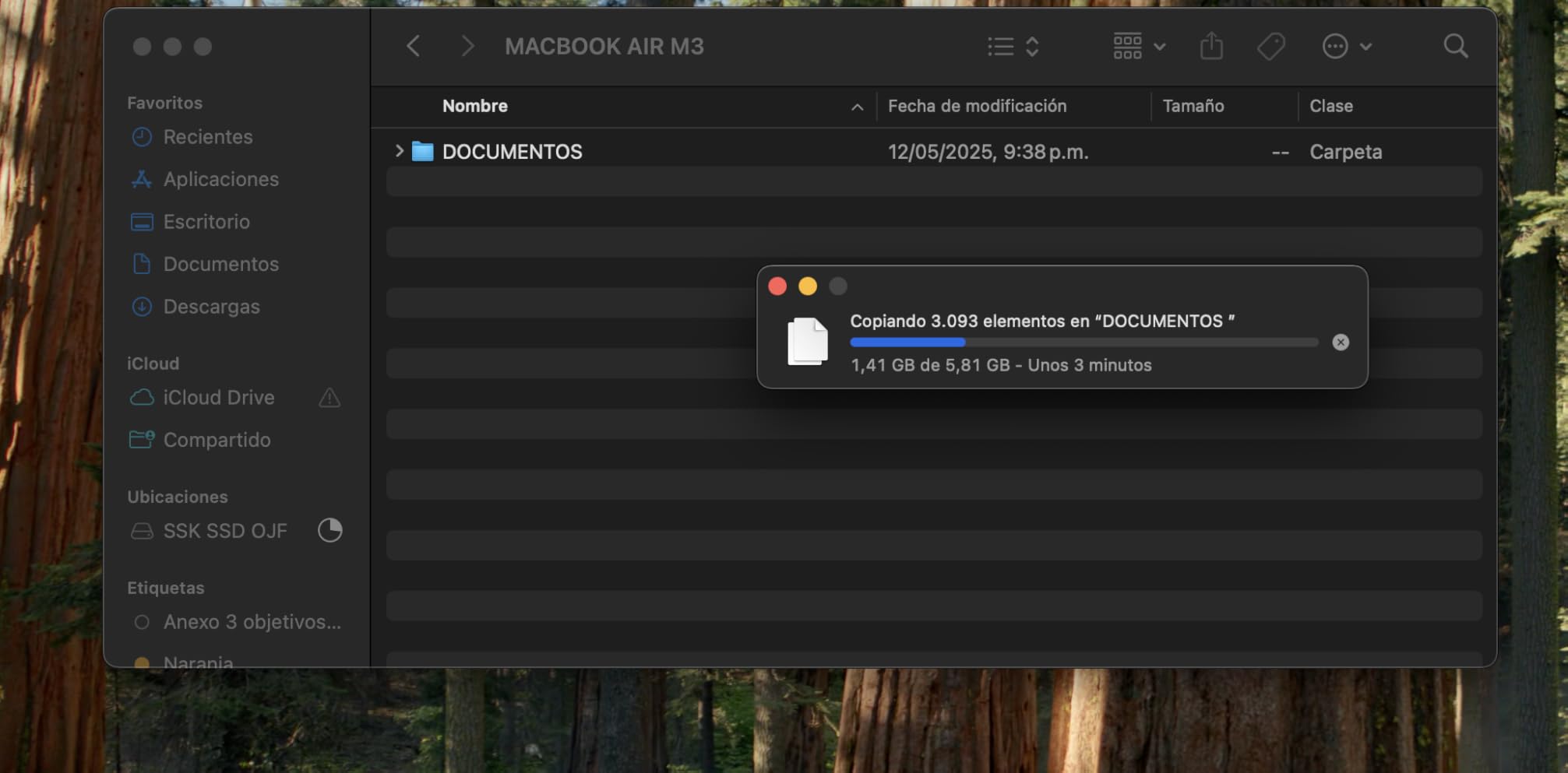Image resolution: width=1568 pixels, height=773 pixels.
Task: Open Recientes in the sidebar
Action: pyautogui.click(x=207, y=137)
